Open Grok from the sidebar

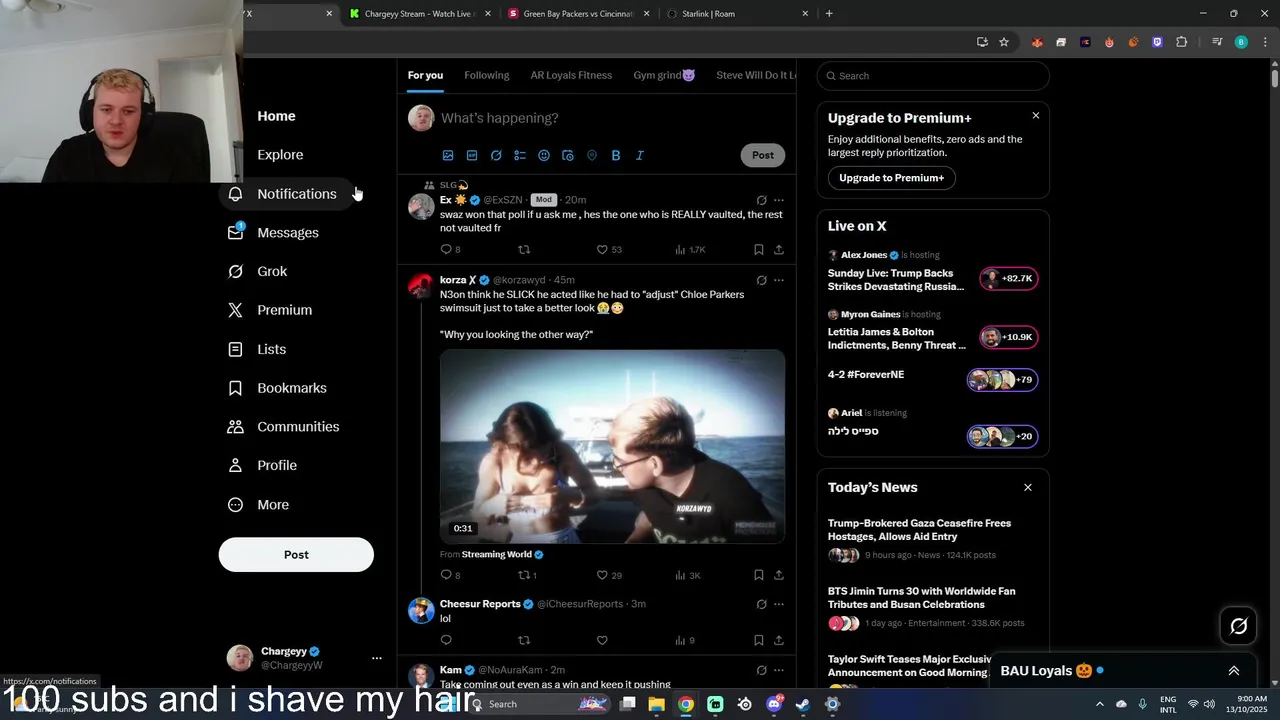pyautogui.click(x=258, y=272)
